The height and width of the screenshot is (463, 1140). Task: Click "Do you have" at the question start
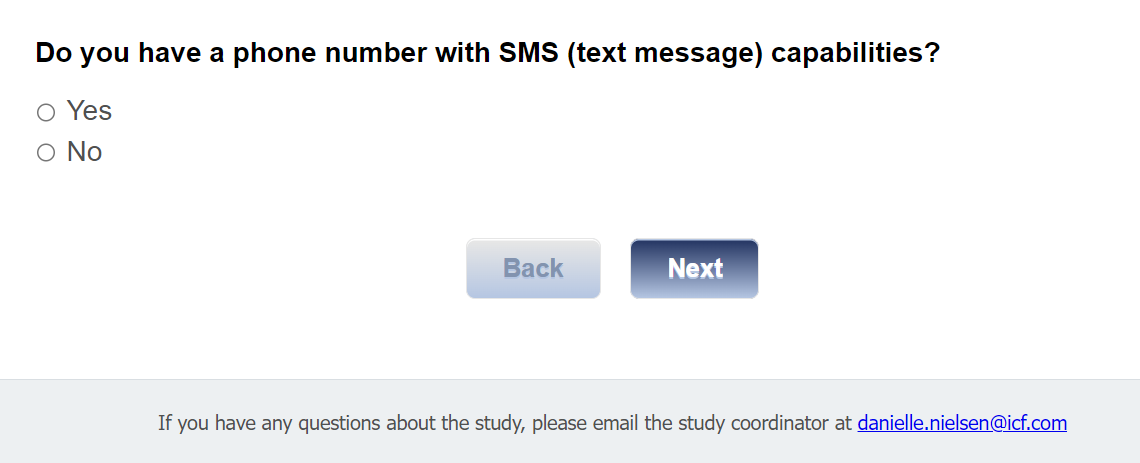[117, 53]
